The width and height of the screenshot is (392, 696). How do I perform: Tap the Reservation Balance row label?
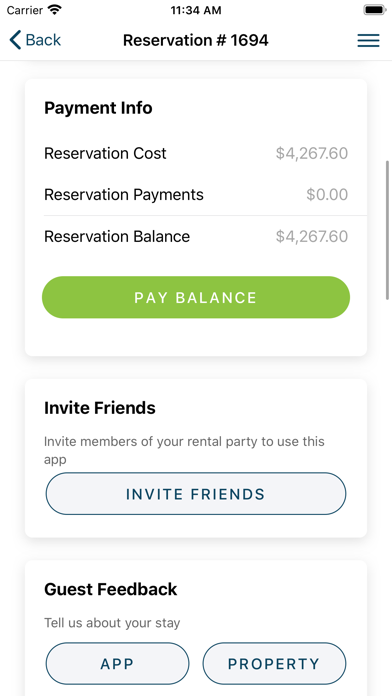(x=117, y=236)
